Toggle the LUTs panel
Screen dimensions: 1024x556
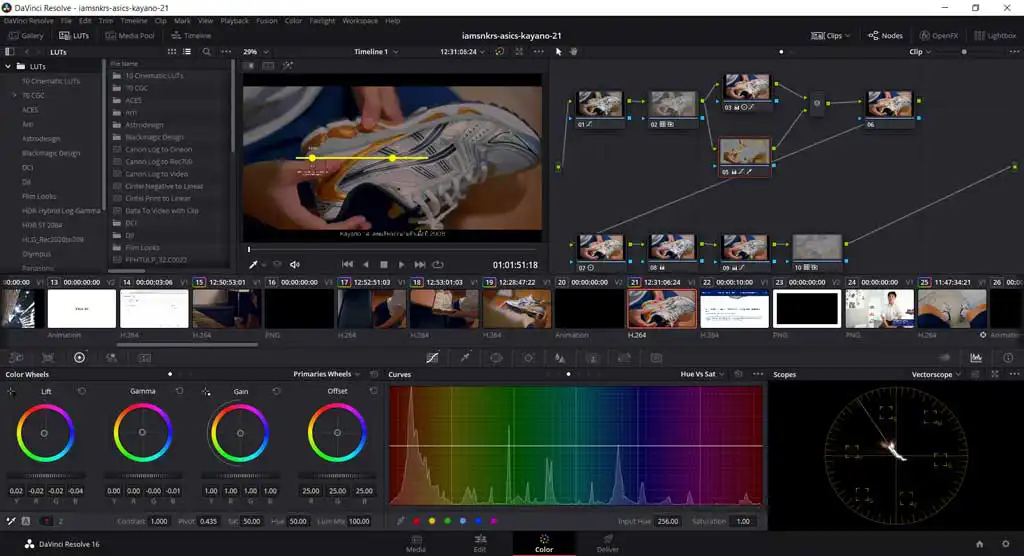tap(74, 35)
